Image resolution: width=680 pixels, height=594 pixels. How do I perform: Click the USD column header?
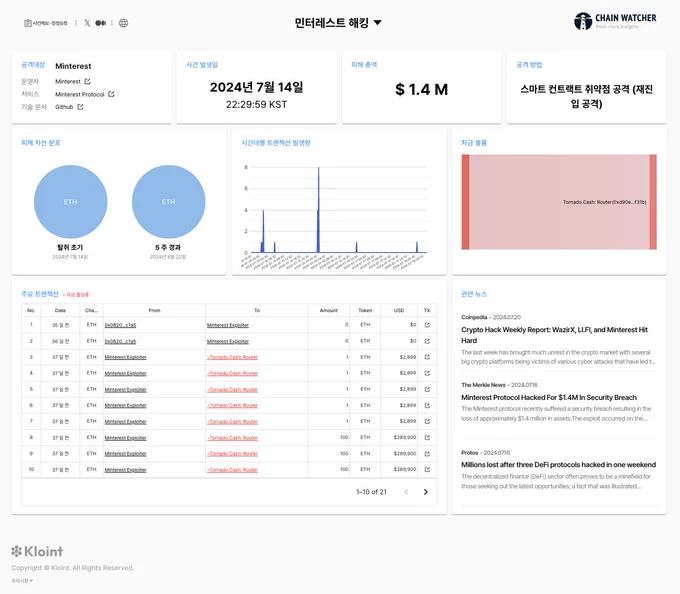click(x=399, y=310)
